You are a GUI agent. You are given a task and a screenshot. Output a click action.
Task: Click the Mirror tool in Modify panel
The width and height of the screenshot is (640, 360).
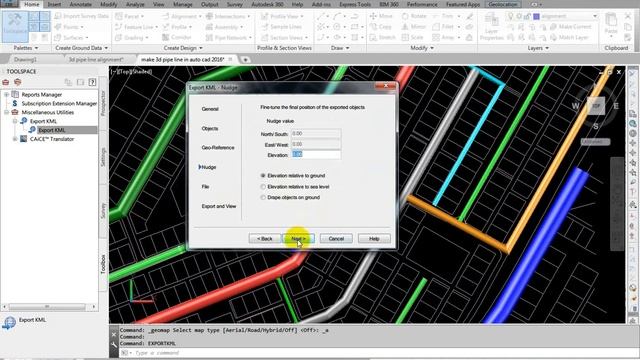pos(413,27)
